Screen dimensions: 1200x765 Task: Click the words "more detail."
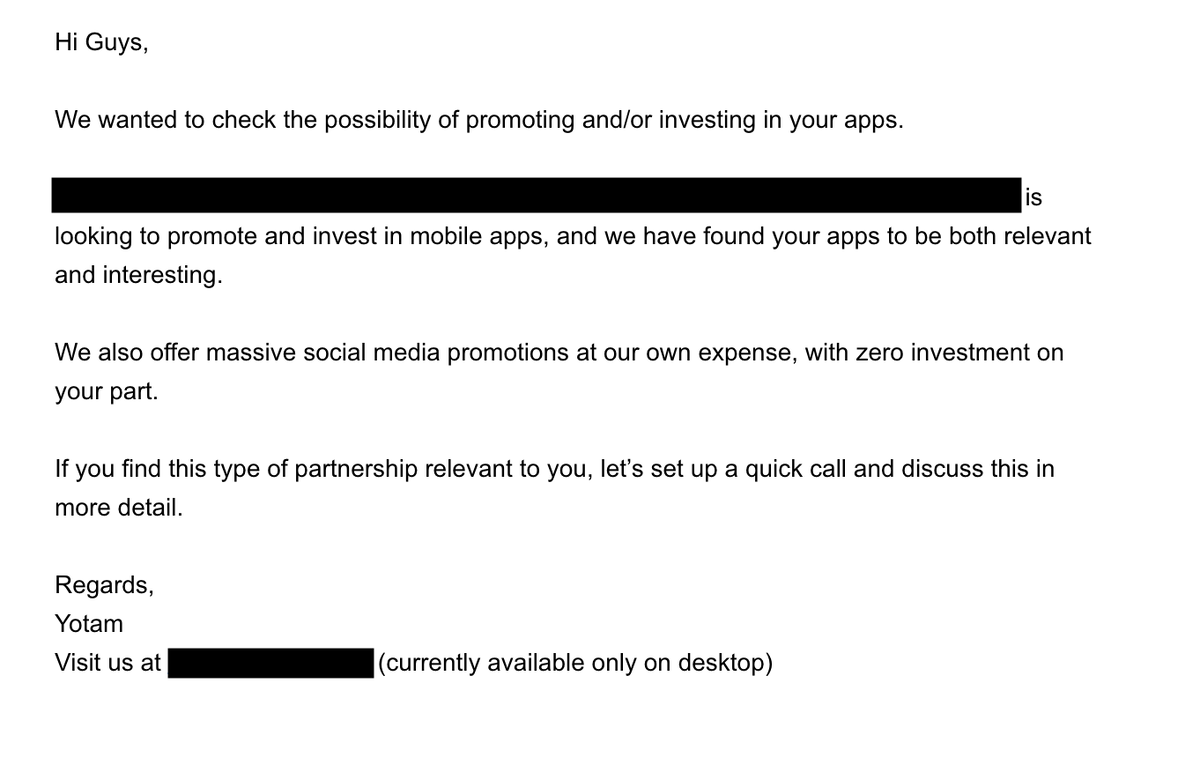[x=119, y=507]
